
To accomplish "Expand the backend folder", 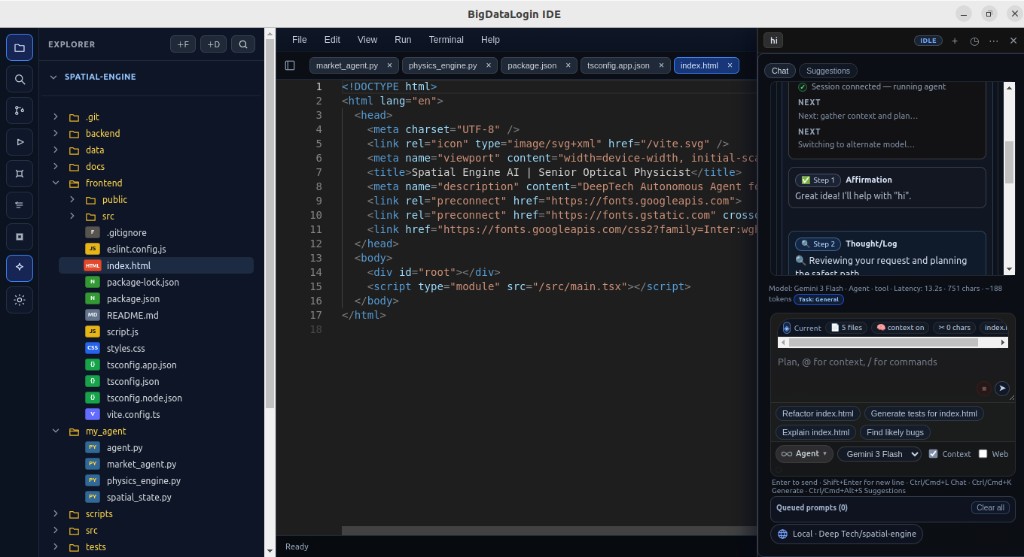I will pyautogui.click(x=56, y=133).
